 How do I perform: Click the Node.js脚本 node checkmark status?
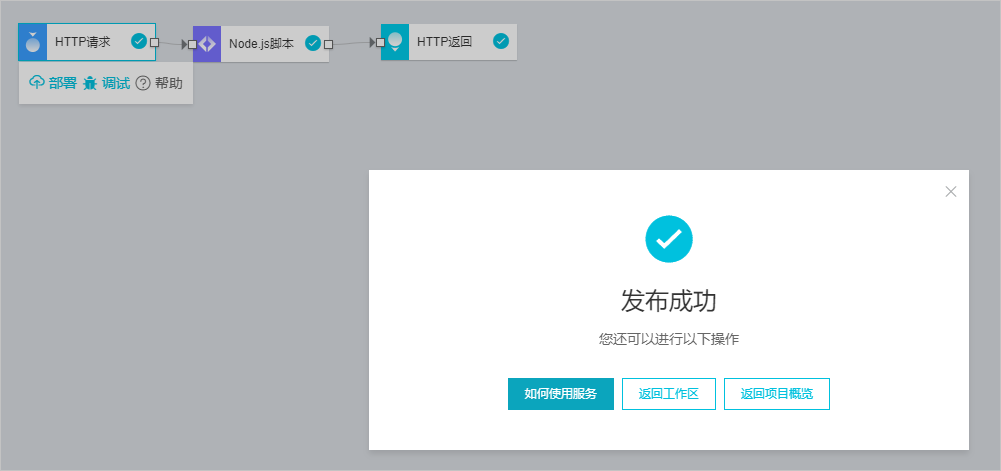[313, 43]
